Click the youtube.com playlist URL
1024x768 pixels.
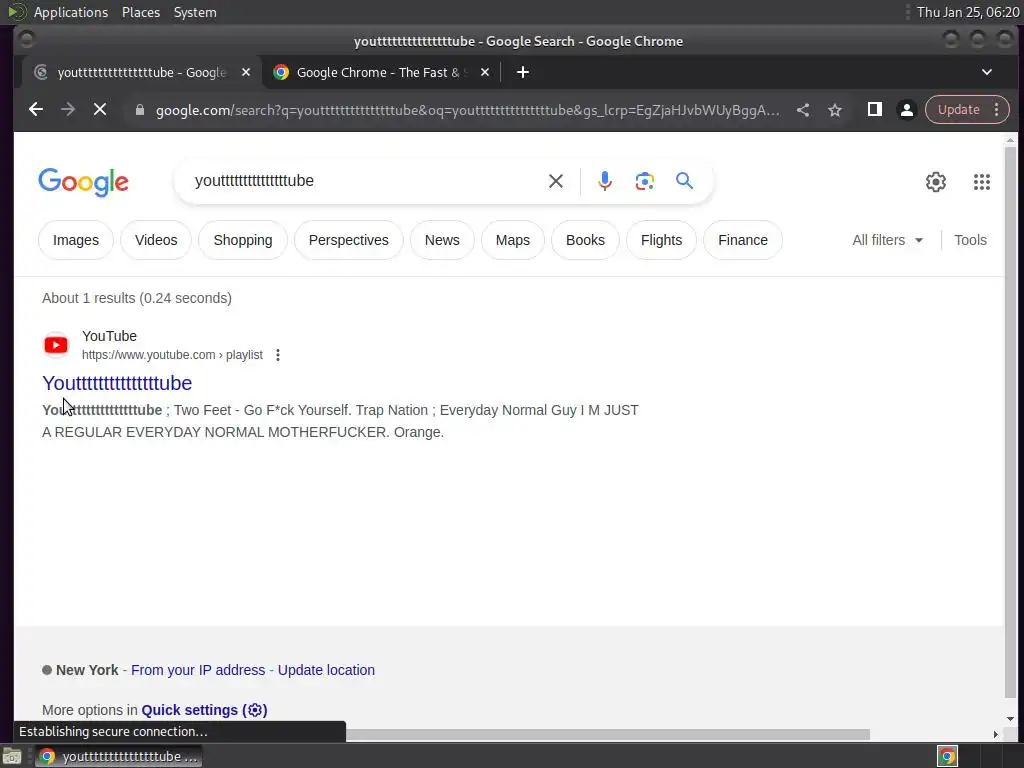(172, 355)
